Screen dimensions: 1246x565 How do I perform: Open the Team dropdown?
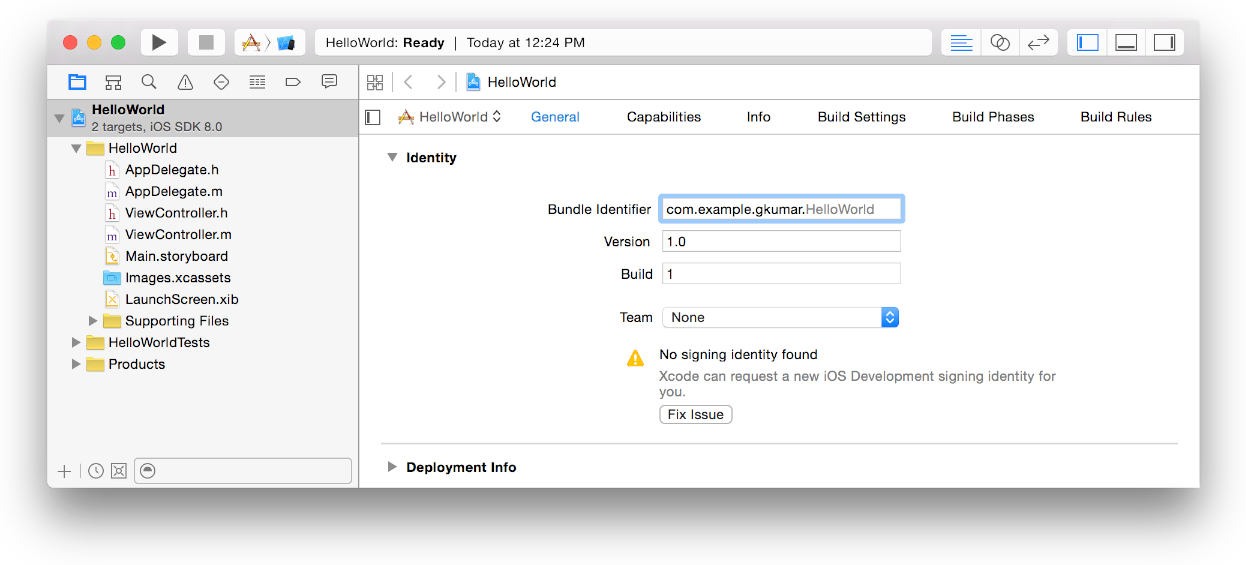pos(780,317)
